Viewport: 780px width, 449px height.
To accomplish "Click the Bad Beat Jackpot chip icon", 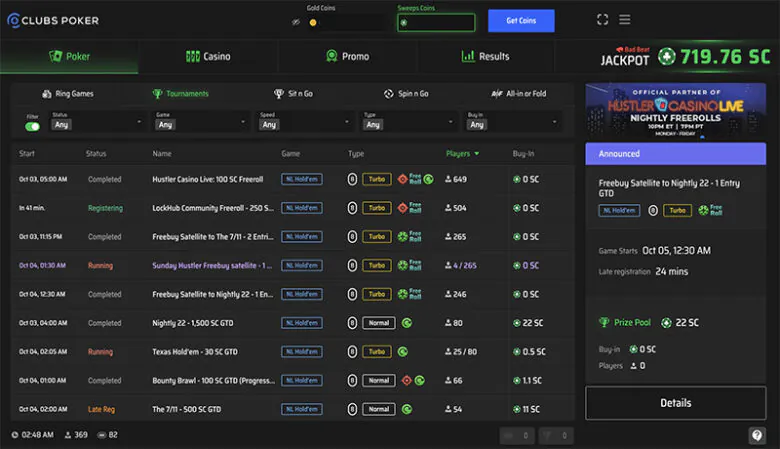I will pos(667,57).
